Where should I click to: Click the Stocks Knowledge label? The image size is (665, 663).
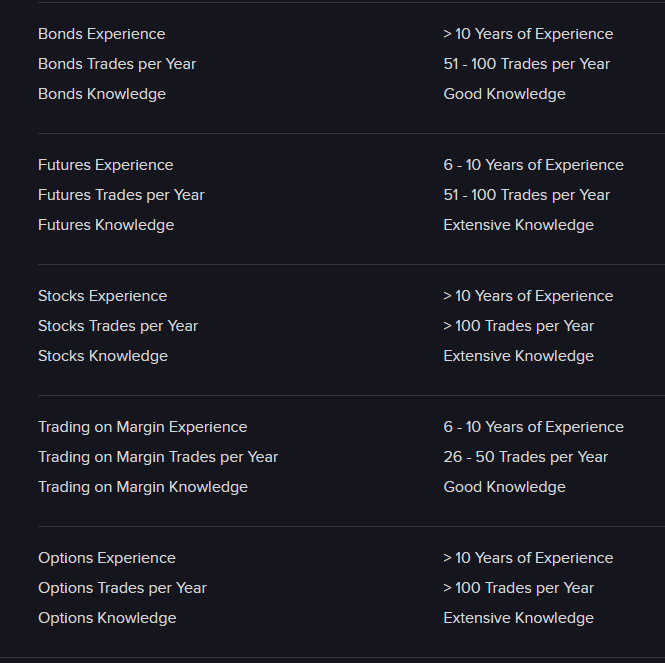click(x=102, y=356)
